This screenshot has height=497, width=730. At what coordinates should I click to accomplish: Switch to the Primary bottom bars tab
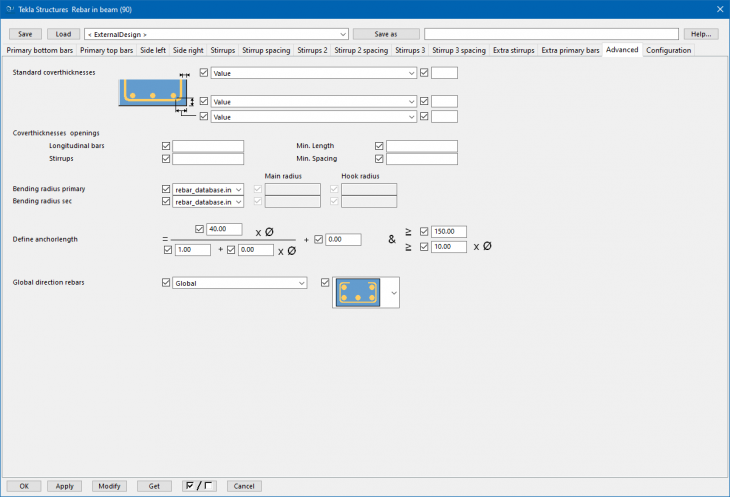tap(41, 50)
